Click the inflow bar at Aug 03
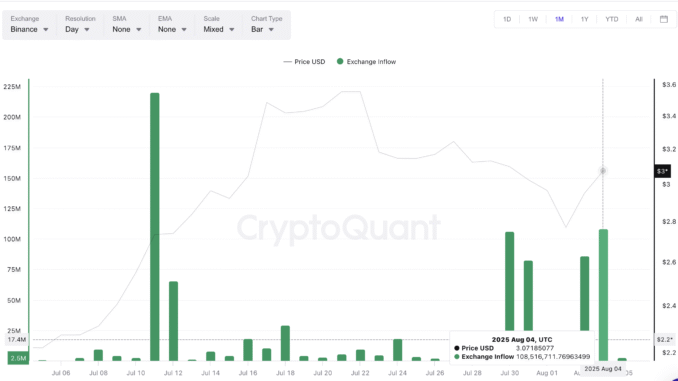The width and height of the screenshot is (678, 381). tap(584, 294)
